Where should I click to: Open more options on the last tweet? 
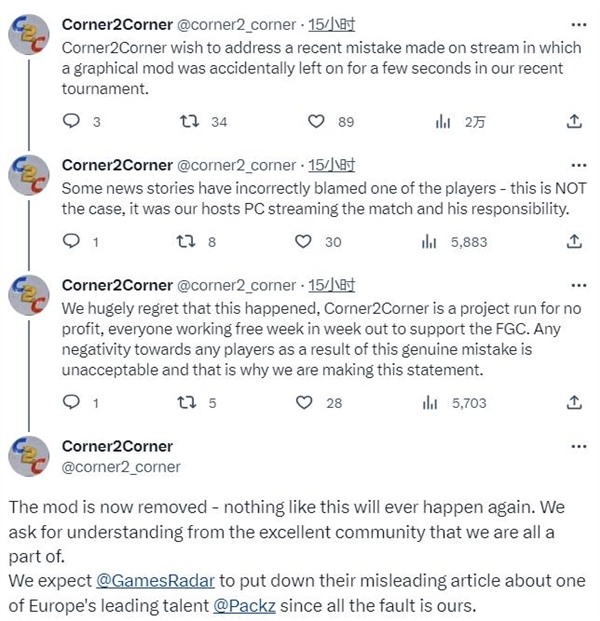(x=577, y=446)
